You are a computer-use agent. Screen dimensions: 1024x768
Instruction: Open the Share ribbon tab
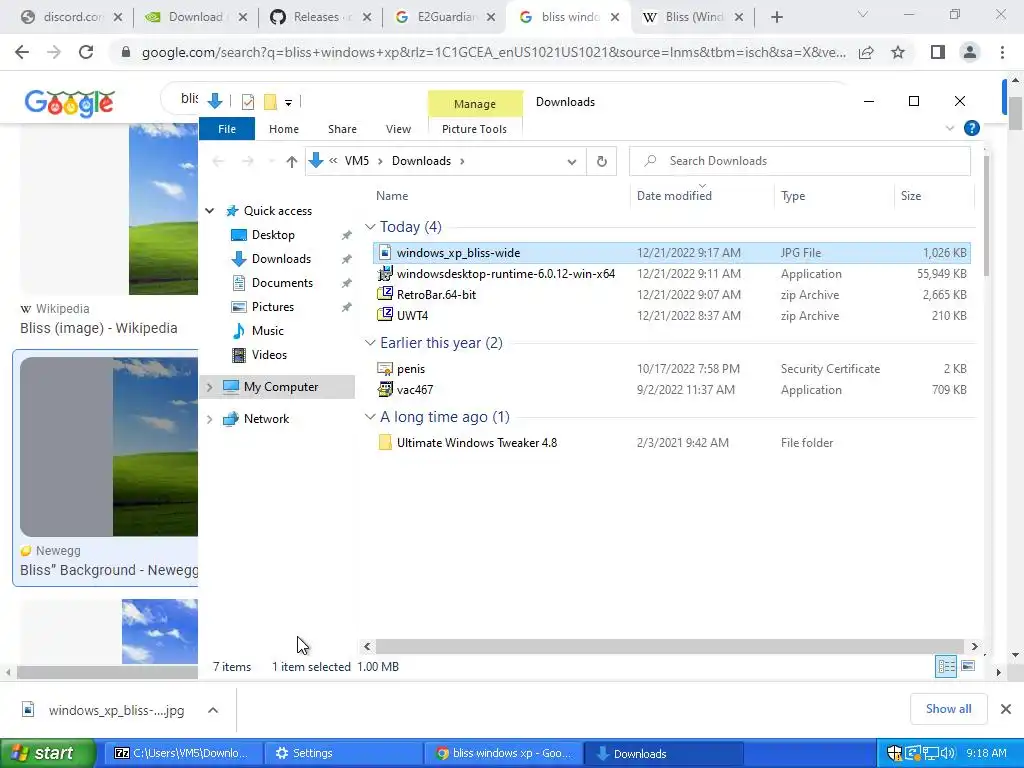click(x=342, y=129)
